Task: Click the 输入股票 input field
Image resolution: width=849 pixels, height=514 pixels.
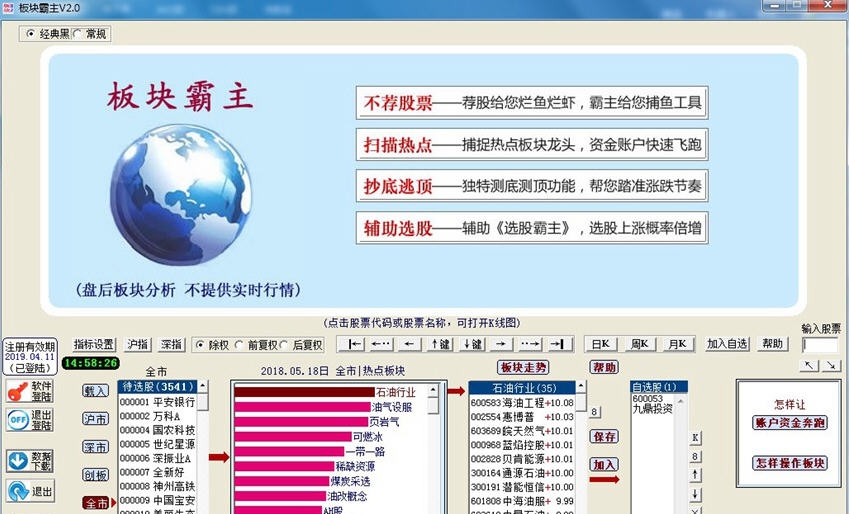Action: 820,344
